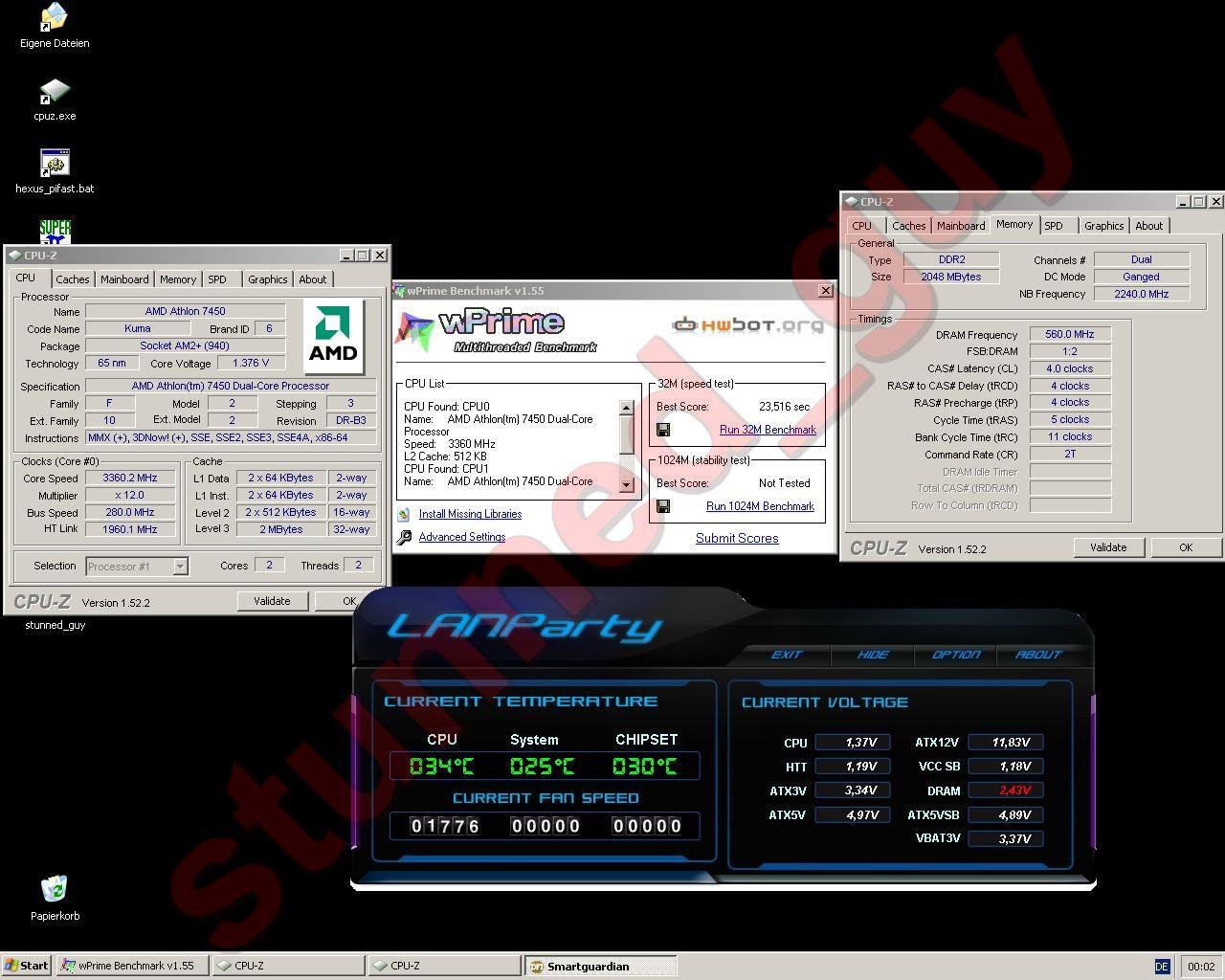Click the CPU voltage 1,37V reading
1225x980 pixels.
point(854,742)
